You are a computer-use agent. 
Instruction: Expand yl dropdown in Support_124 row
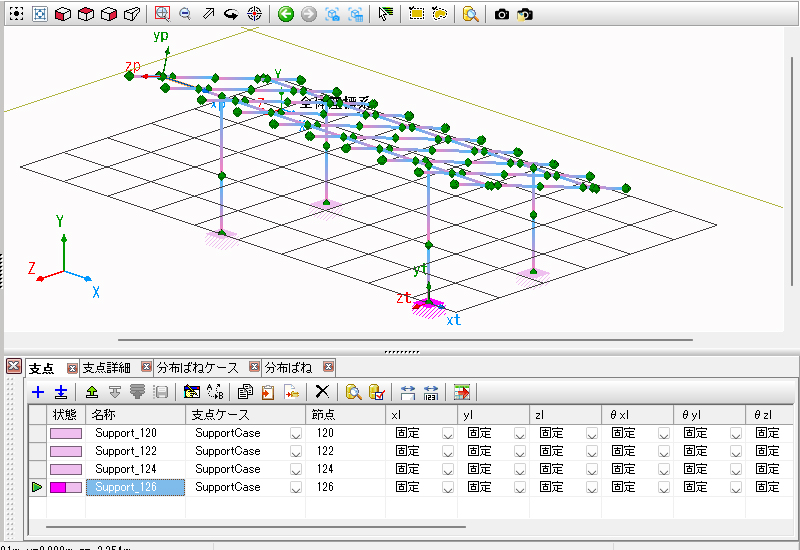pyautogui.click(x=519, y=469)
